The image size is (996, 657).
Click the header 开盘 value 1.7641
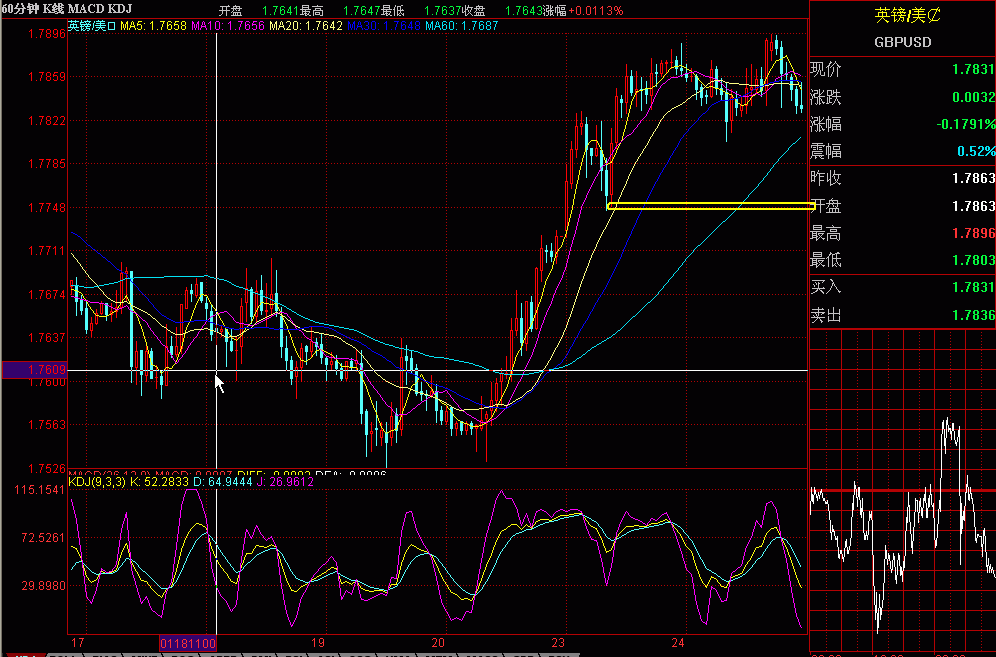pyautogui.click(x=281, y=11)
